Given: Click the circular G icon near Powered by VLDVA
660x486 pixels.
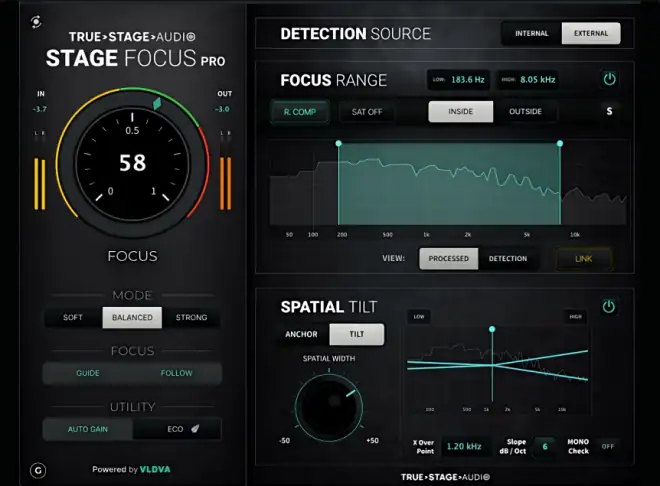Looking at the screenshot, I should point(38,470).
